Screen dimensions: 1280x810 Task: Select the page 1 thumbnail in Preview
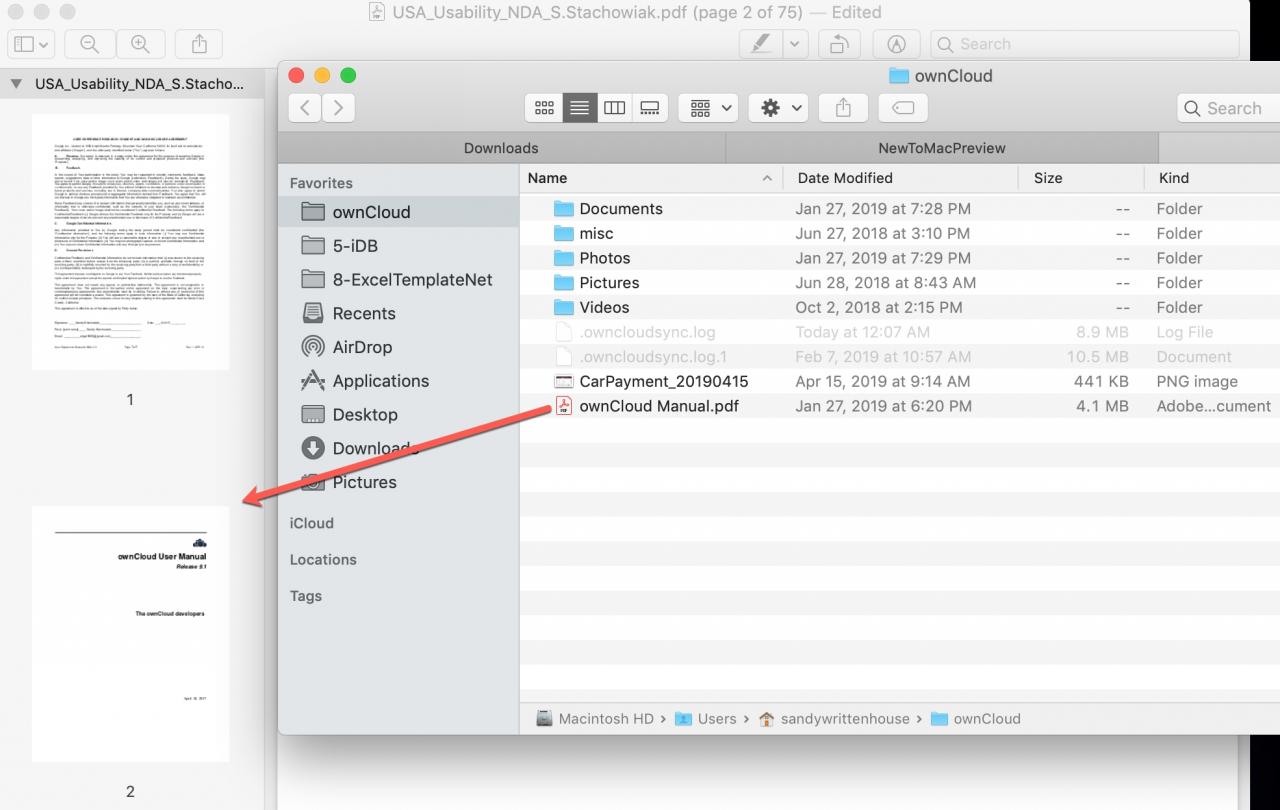pyautogui.click(x=130, y=242)
